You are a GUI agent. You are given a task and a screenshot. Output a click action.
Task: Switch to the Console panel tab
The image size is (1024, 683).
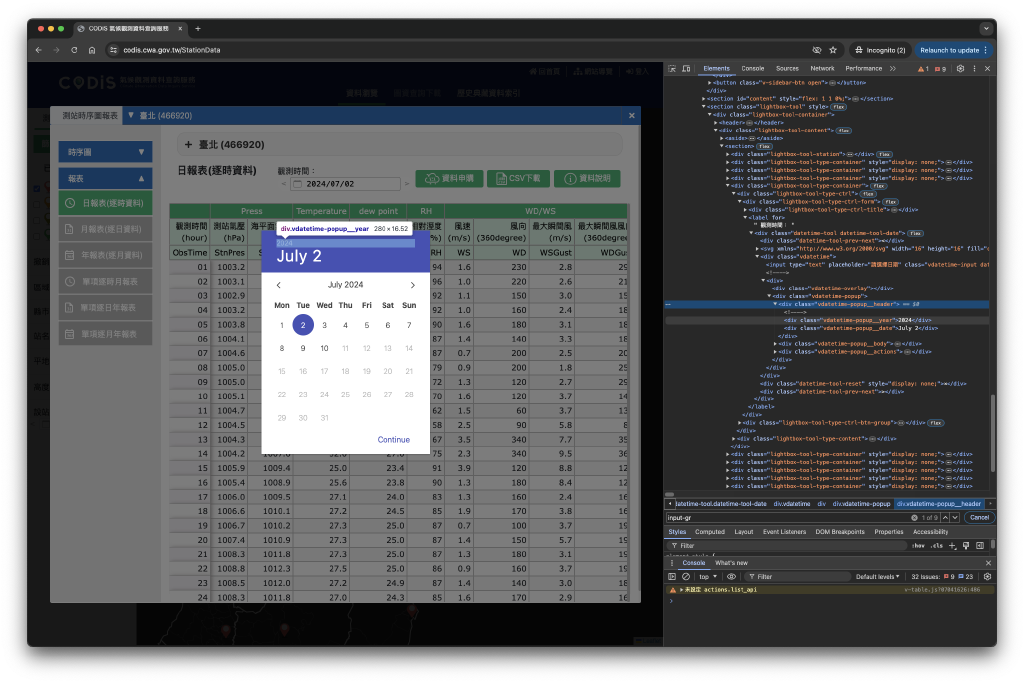tap(753, 68)
